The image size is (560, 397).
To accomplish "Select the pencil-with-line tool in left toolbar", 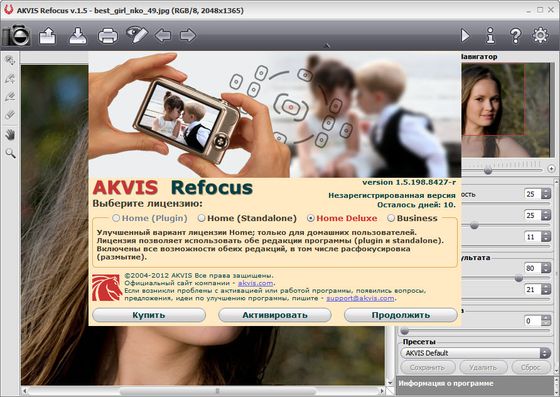I will click(x=10, y=97).
